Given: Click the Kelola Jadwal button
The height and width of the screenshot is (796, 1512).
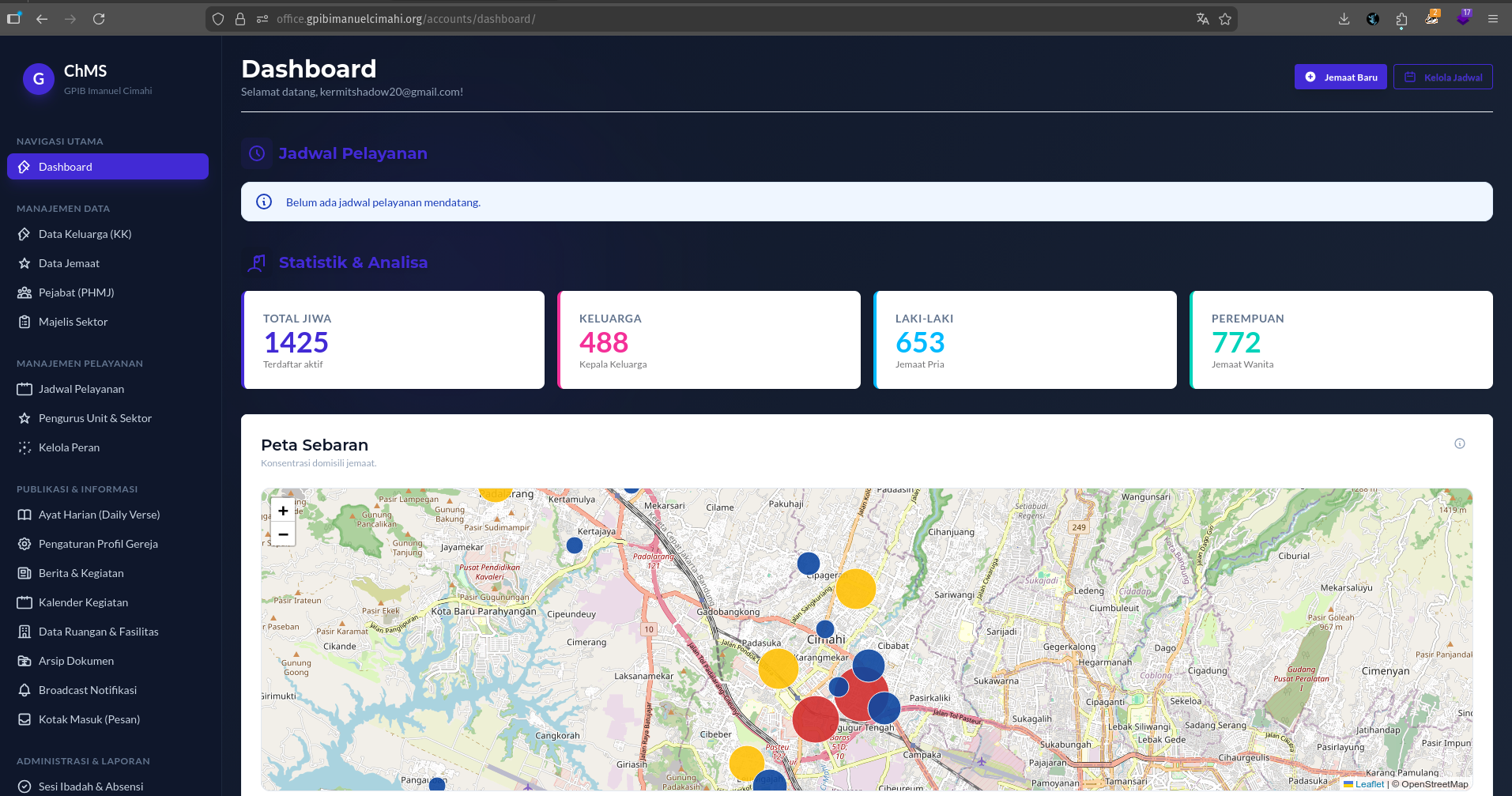Looking at the screenshot, I should tap(1442, 77).
